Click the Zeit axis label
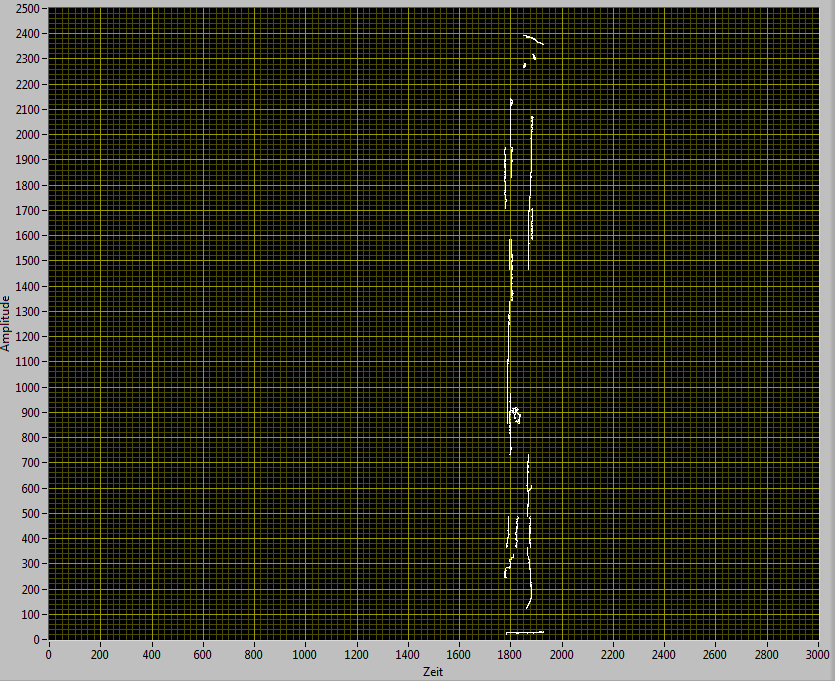The width and height of the screenshot is (835, 681). 433,672
